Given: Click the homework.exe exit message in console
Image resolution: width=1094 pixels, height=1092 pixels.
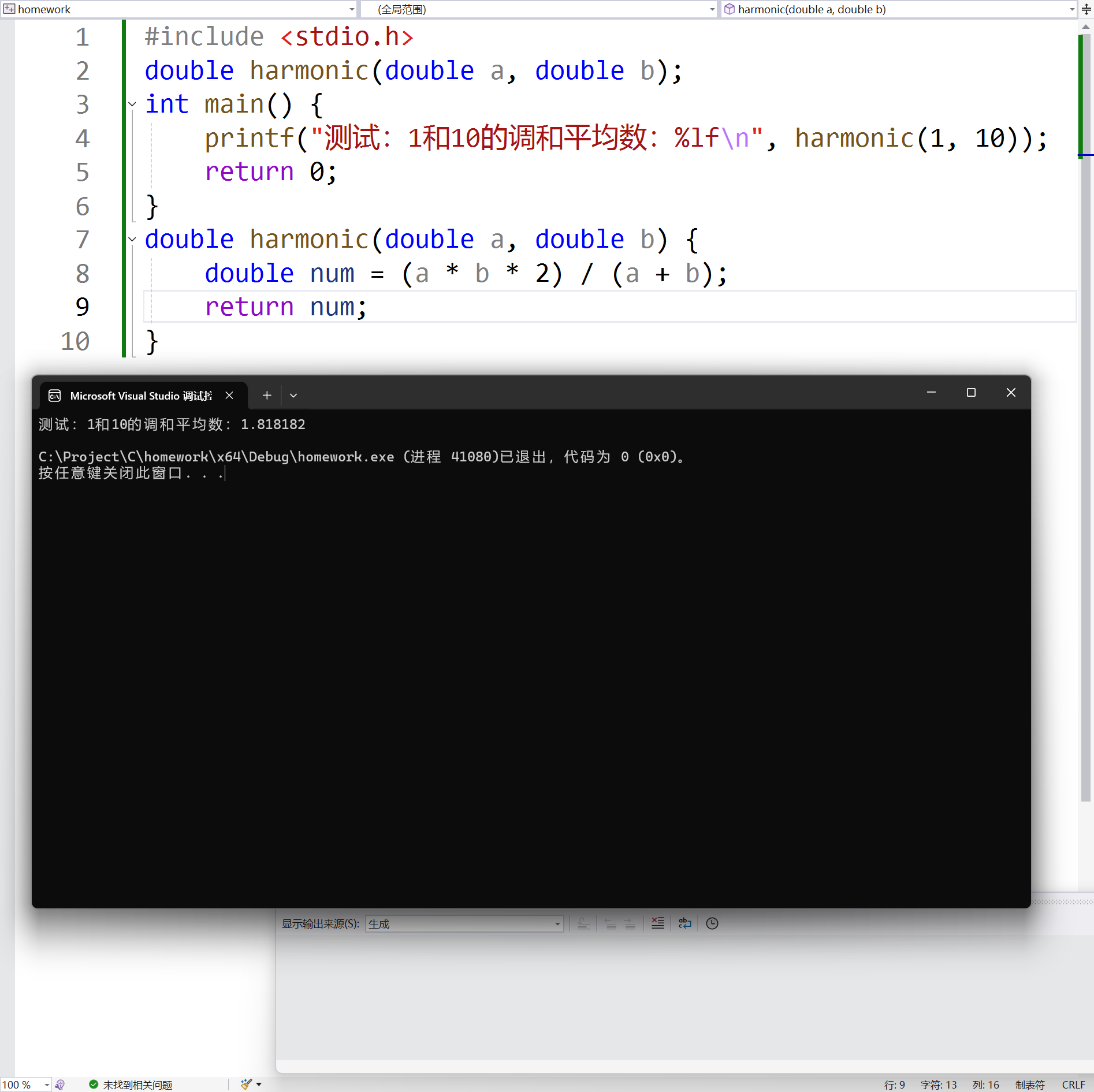Looking at the screenshot, I should pos(362,457).
